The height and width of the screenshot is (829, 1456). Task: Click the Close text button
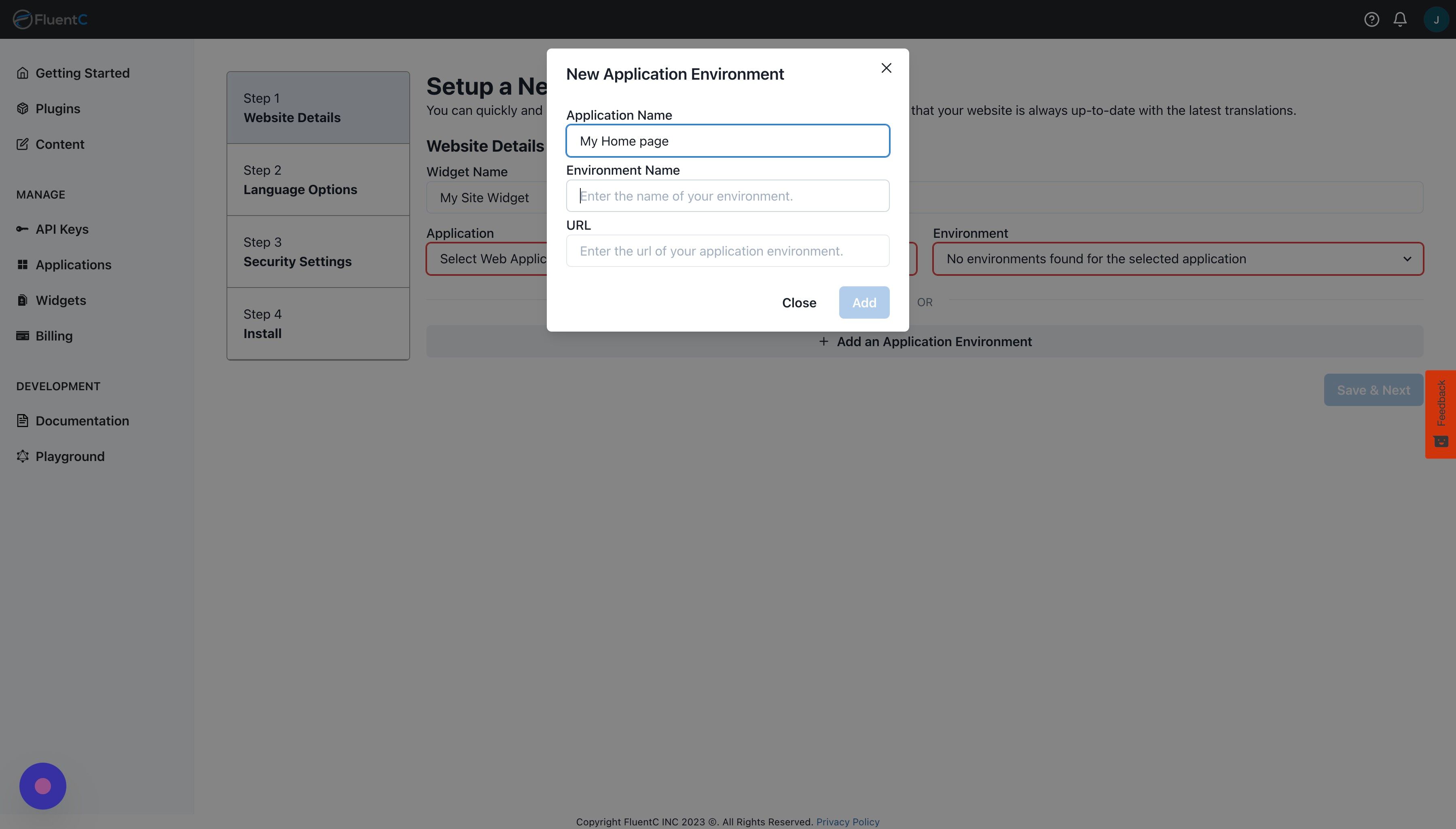799,302
